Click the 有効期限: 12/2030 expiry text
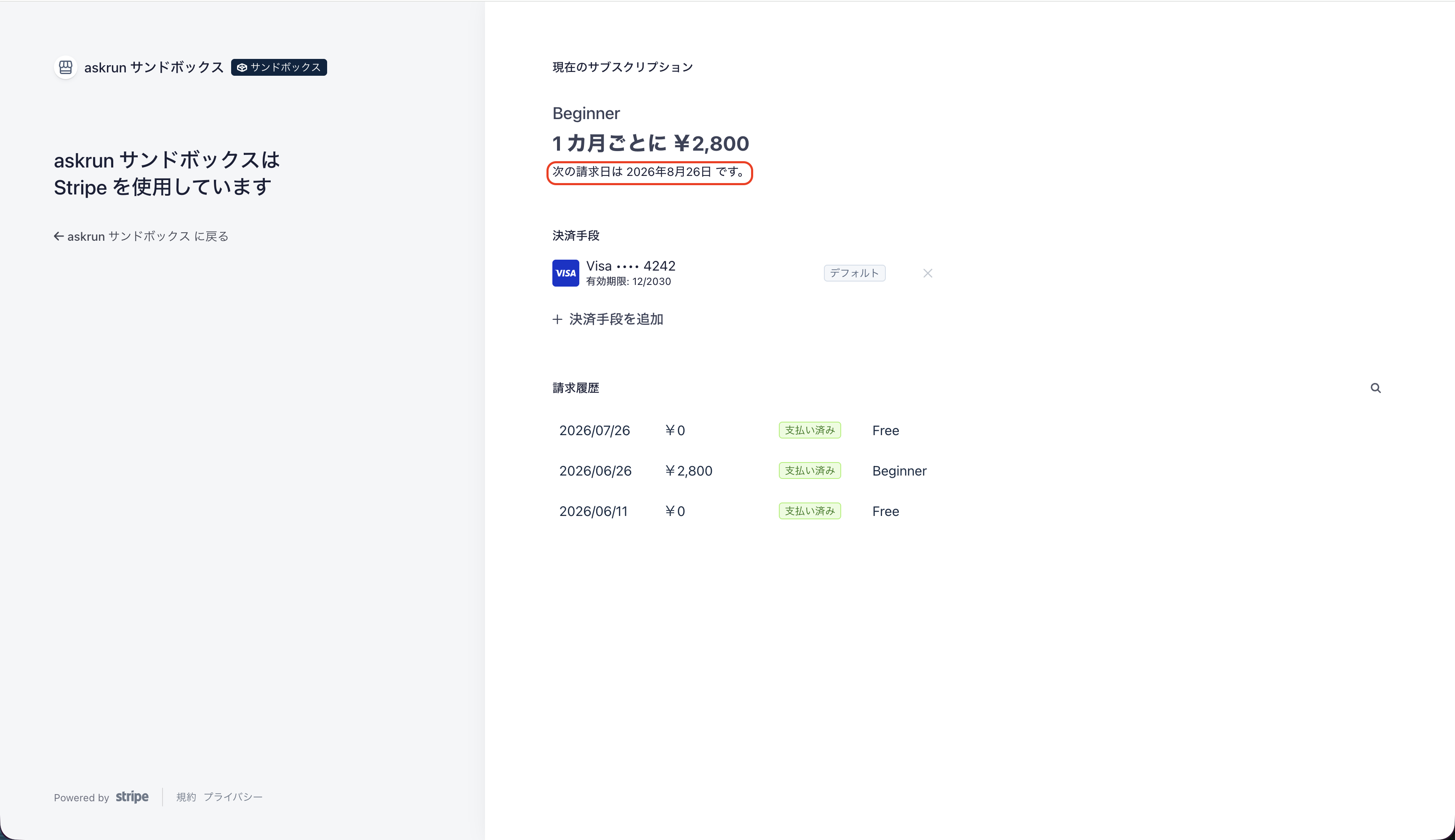Image resolution: width=1455 pixels, height=840 pixels. click(629, 282)
